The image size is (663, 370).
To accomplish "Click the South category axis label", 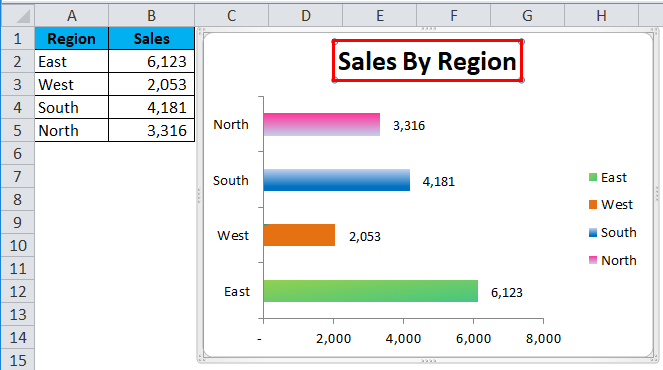I will click(x=231, y=180).
